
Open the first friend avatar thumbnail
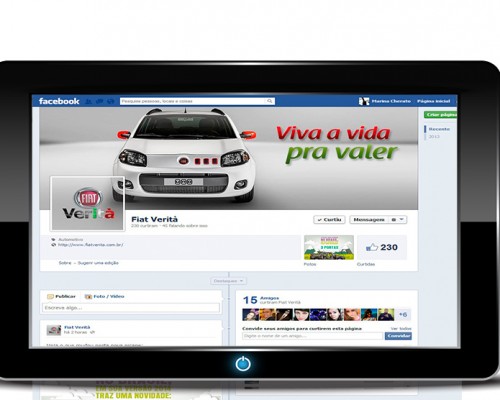[x=251, y=315]
